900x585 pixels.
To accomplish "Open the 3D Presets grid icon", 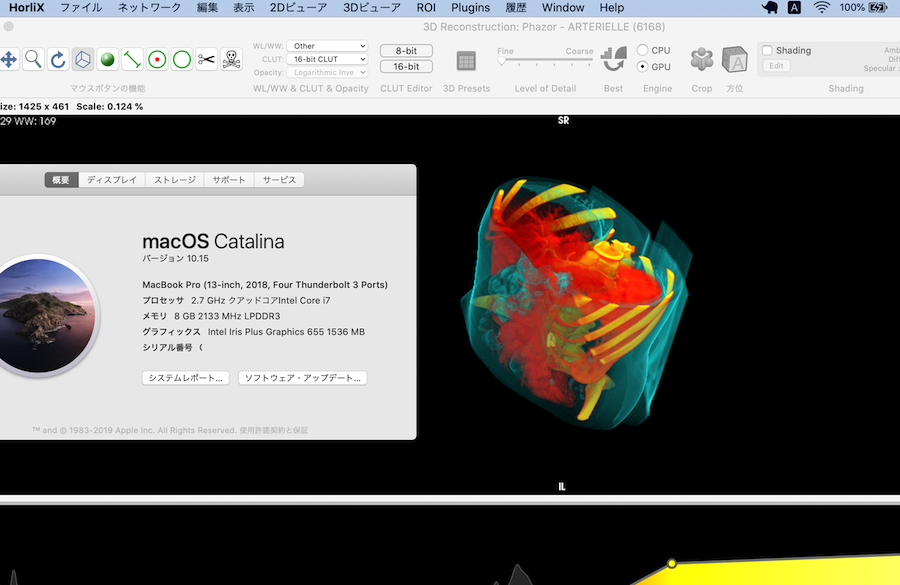I will pyautogui.click(x=466, y=61).
